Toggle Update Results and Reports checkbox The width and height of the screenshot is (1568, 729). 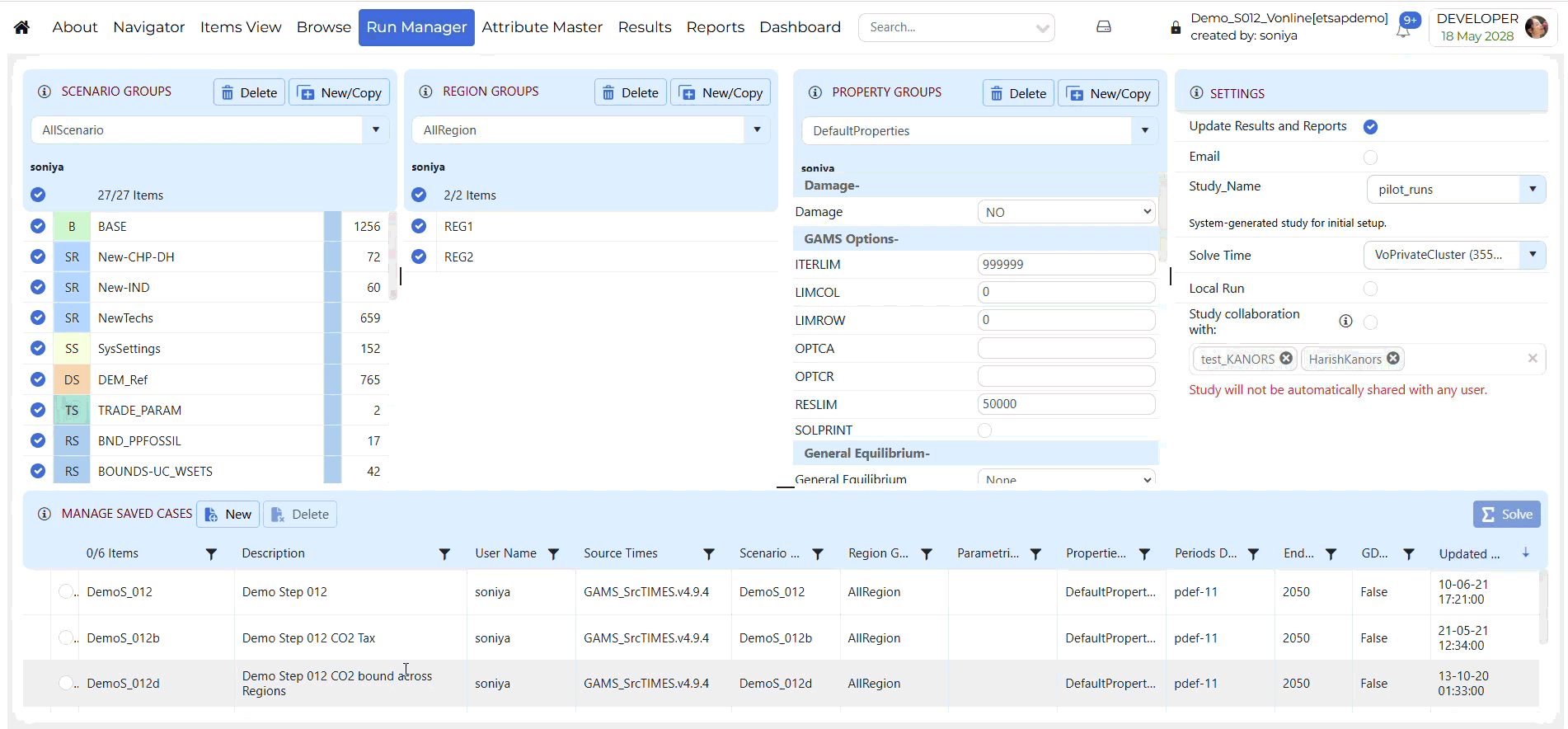point(1370,127)
